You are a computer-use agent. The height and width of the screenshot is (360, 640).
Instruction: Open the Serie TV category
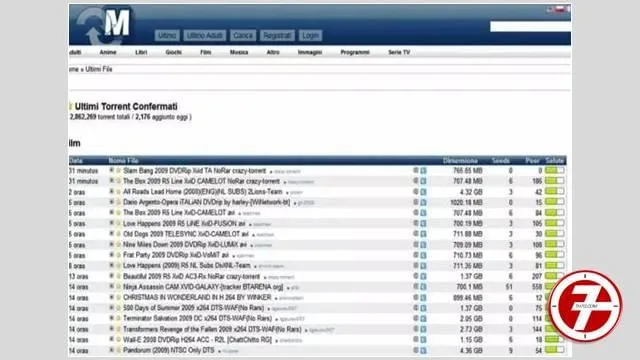(x=399, y=52)
